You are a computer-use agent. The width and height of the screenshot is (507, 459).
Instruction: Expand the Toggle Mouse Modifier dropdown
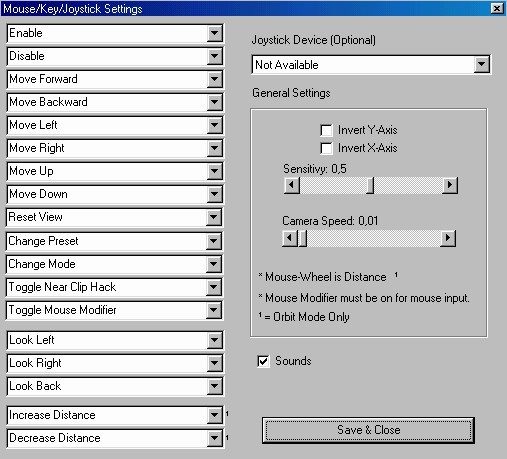(213, 310)
